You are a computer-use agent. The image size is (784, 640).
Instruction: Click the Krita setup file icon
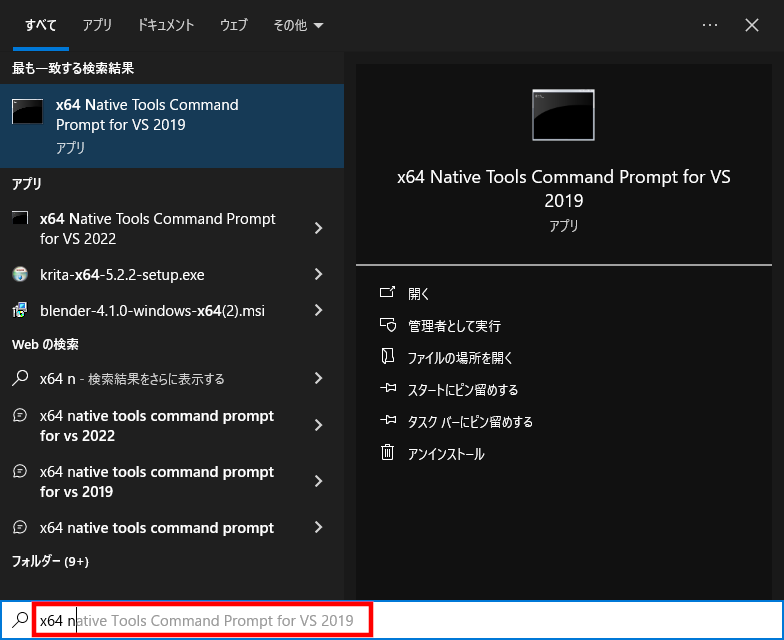[20, 274]
